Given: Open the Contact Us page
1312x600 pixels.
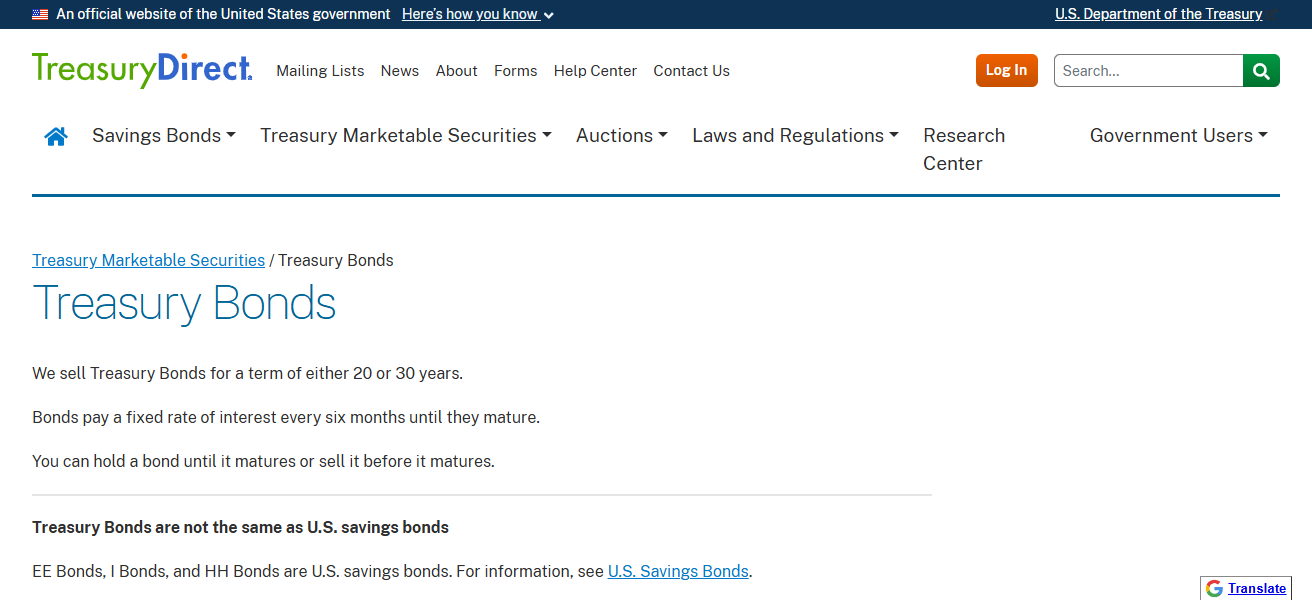Looking at the screenshot, I should [x=691, y=71].
